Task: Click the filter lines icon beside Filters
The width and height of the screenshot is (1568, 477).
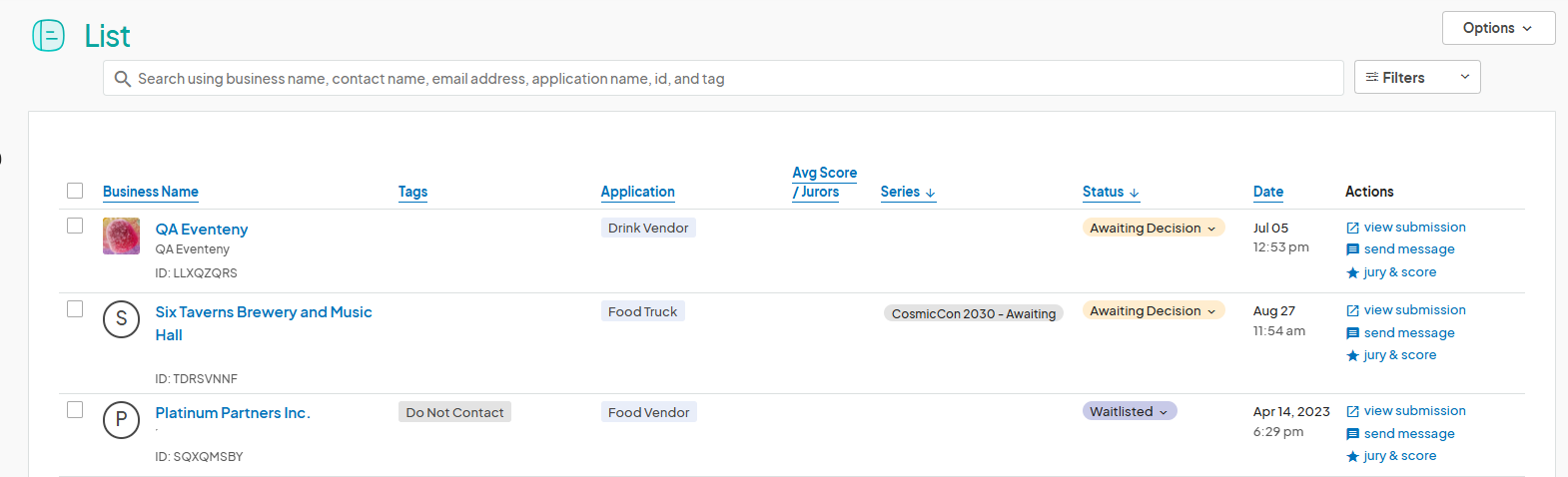Action: (1372, 78)
